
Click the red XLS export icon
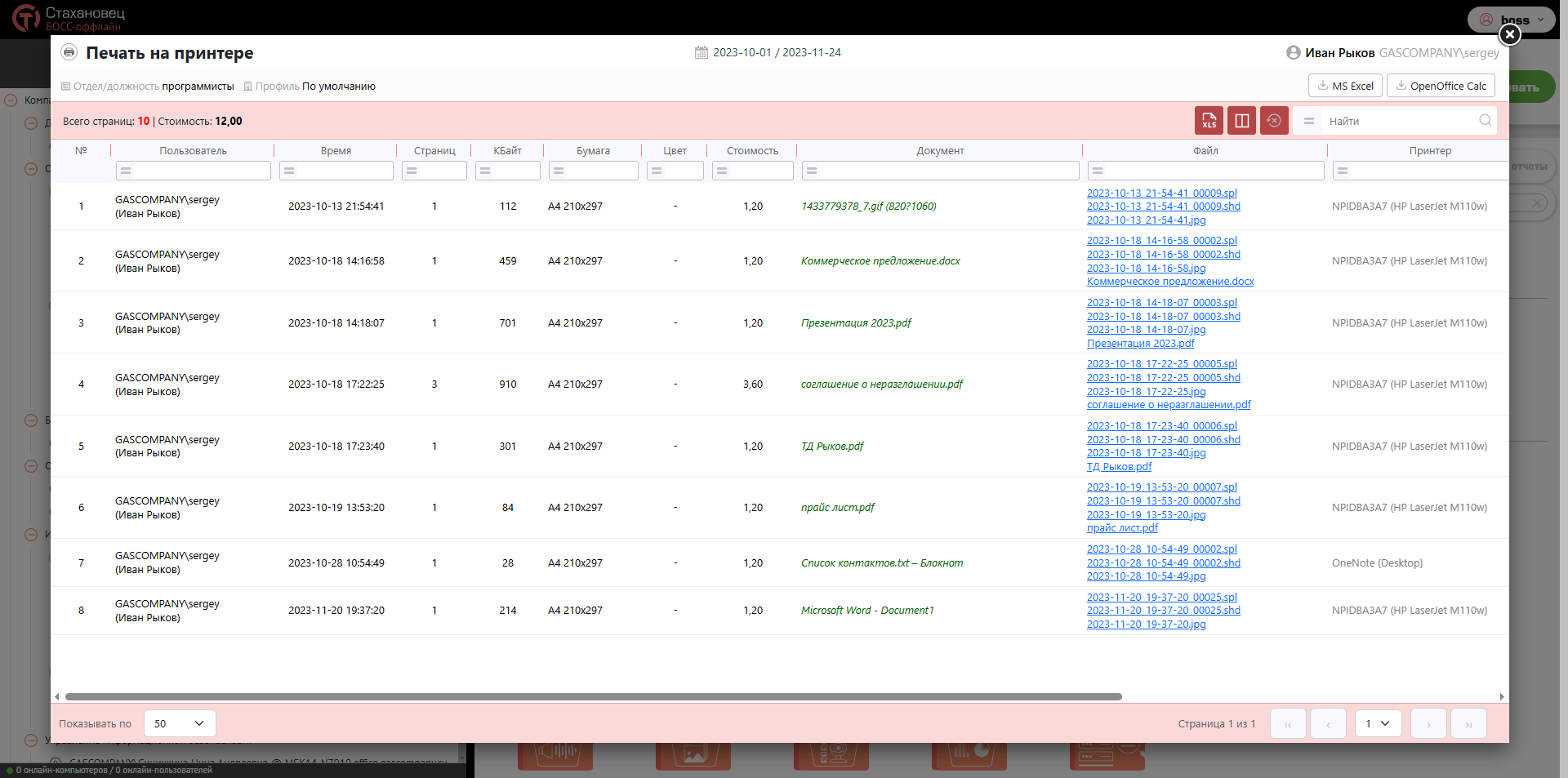[1209, 121]
